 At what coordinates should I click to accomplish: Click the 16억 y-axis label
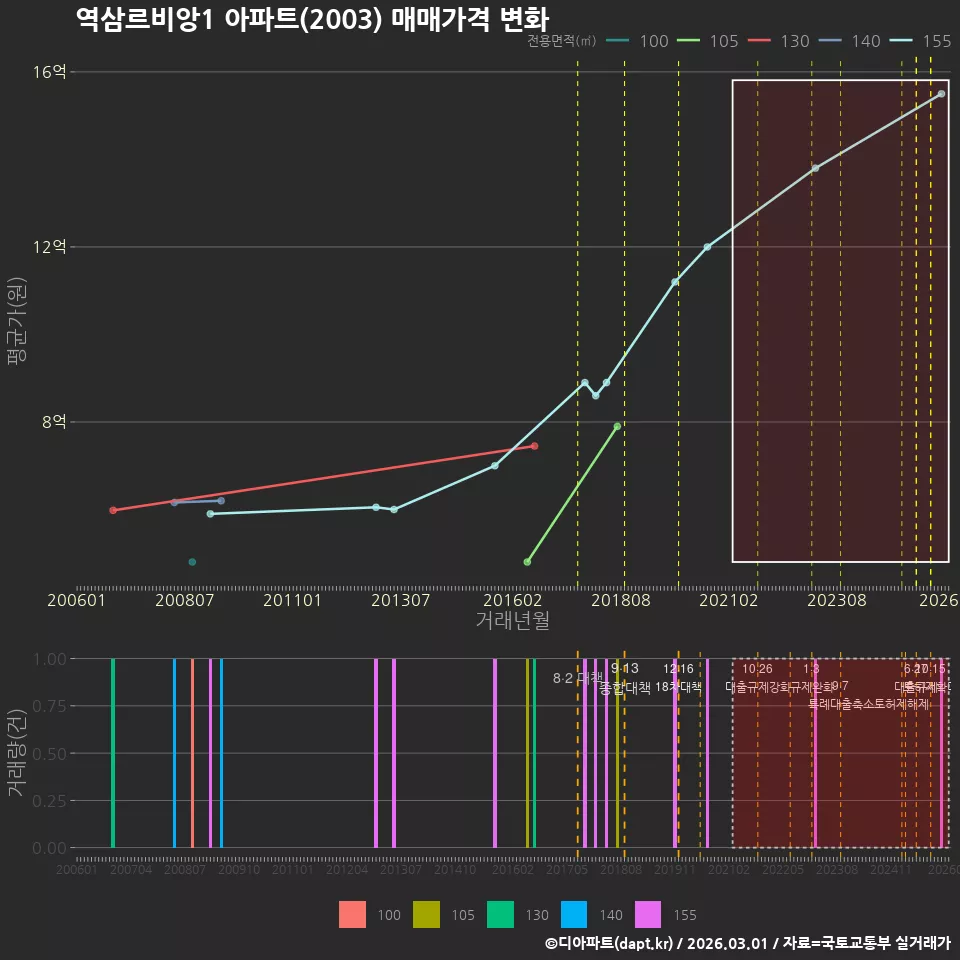click(x=50, y=72)
